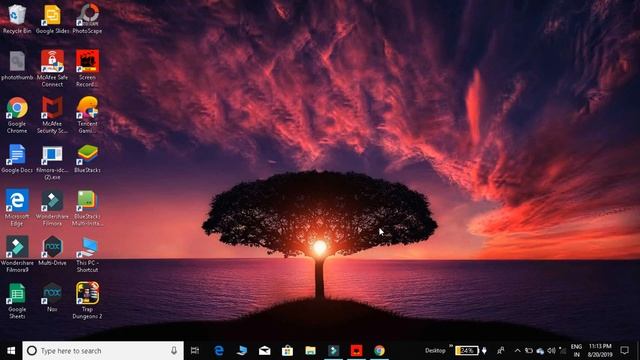640x360 pixels.
Task: Open Task View from the taskbar
Action: [x=195, y=351]
